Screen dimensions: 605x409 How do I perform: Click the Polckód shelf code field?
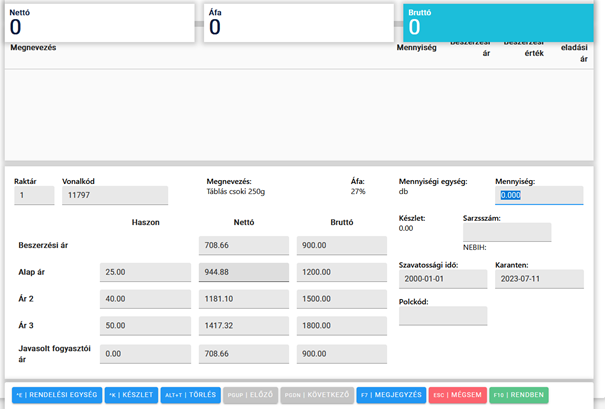click(x=443, y=316)
